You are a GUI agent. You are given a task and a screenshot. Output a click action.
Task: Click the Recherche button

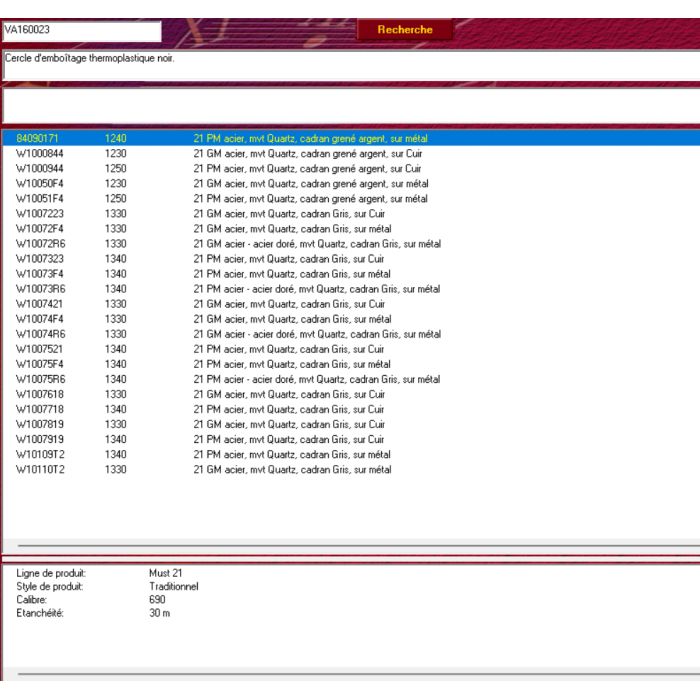coord(404,29)
